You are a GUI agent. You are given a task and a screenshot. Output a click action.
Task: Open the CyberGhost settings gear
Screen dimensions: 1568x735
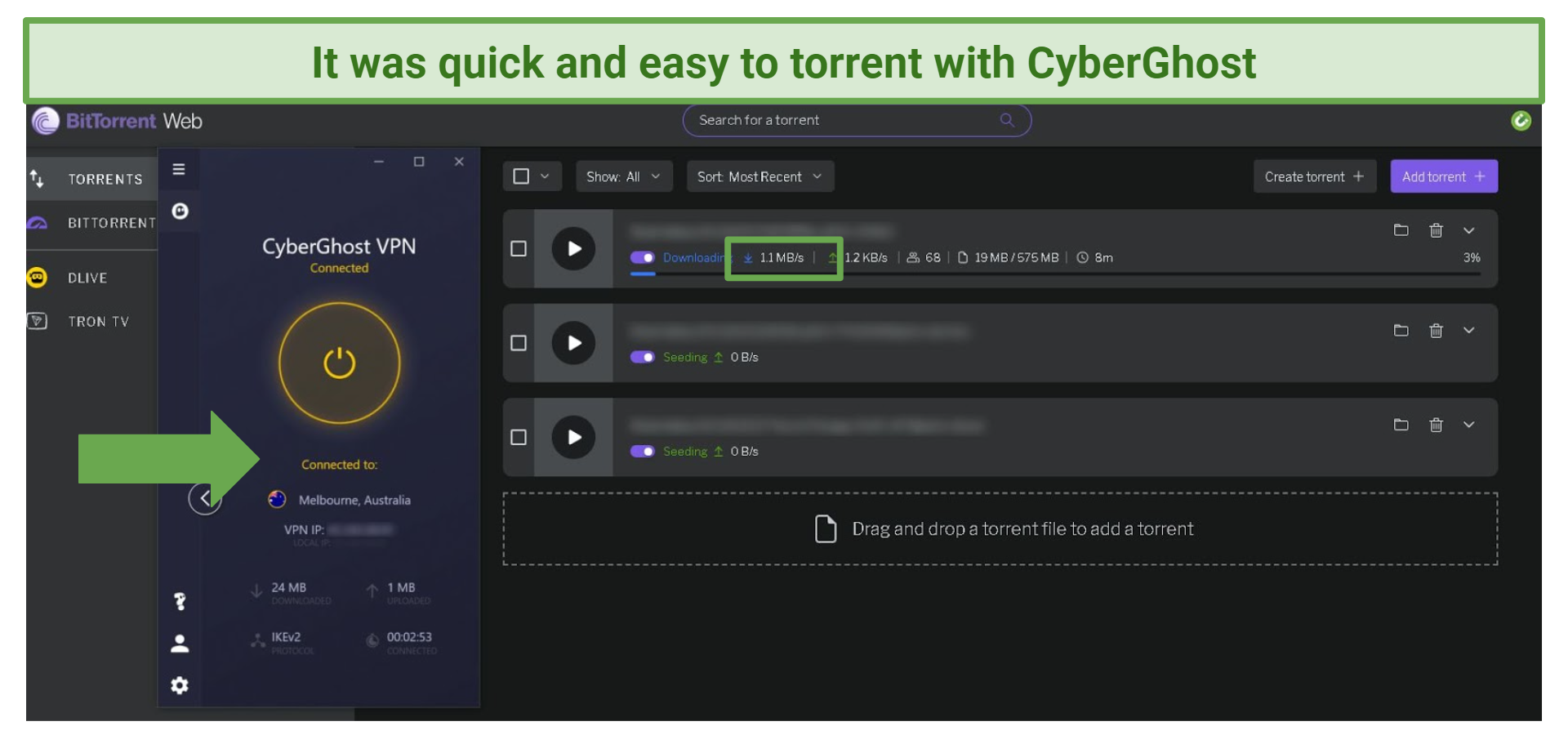pos(180,685)
